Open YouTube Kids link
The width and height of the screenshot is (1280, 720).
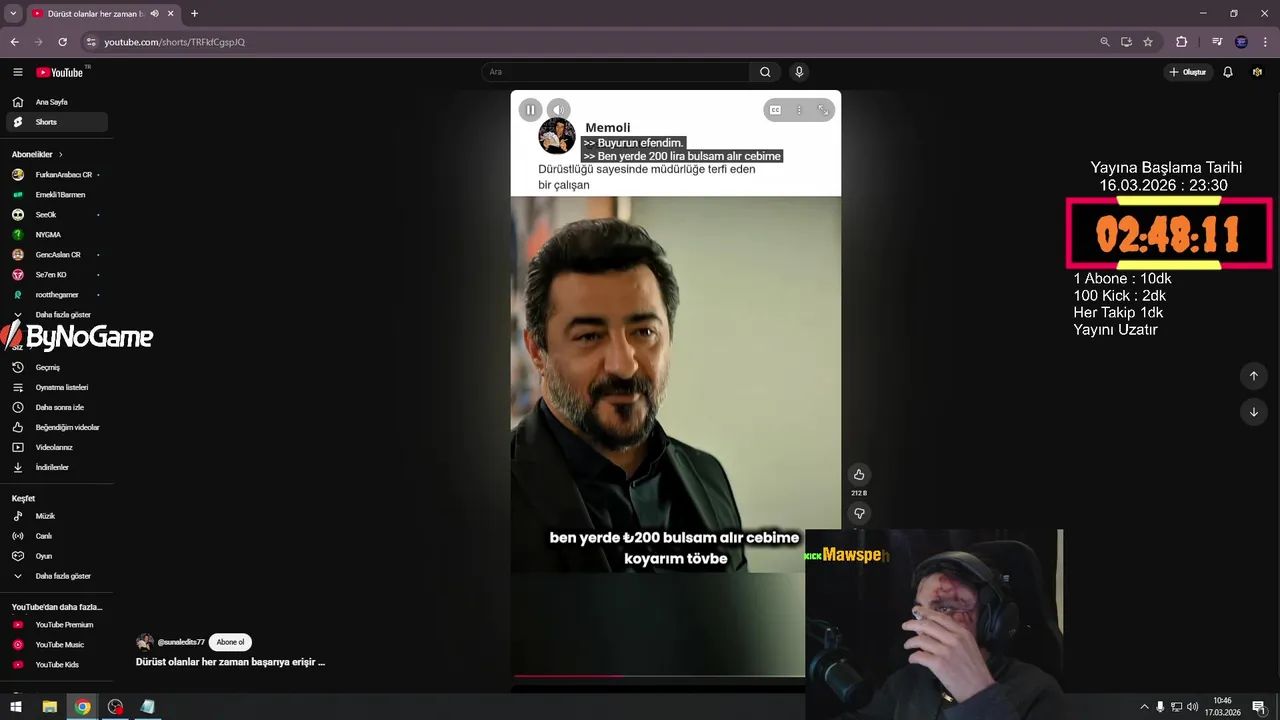57,665
